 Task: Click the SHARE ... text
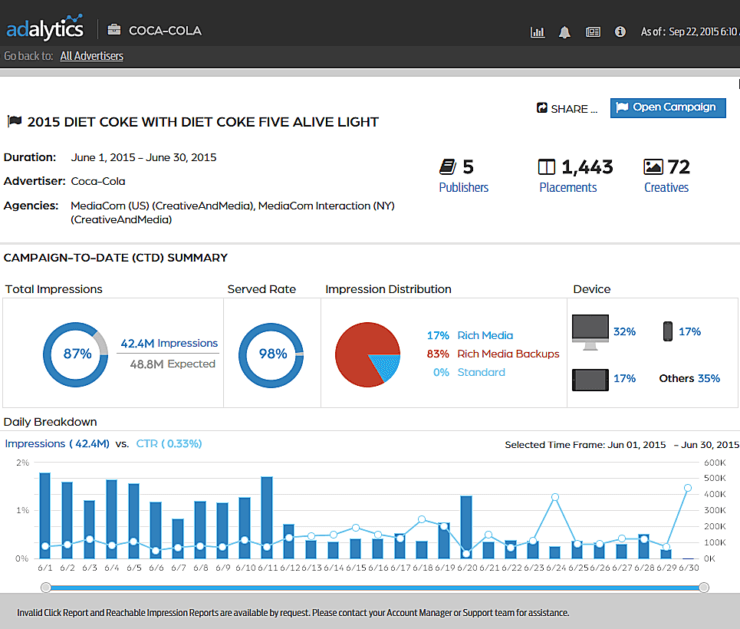[x=574, y=109]
